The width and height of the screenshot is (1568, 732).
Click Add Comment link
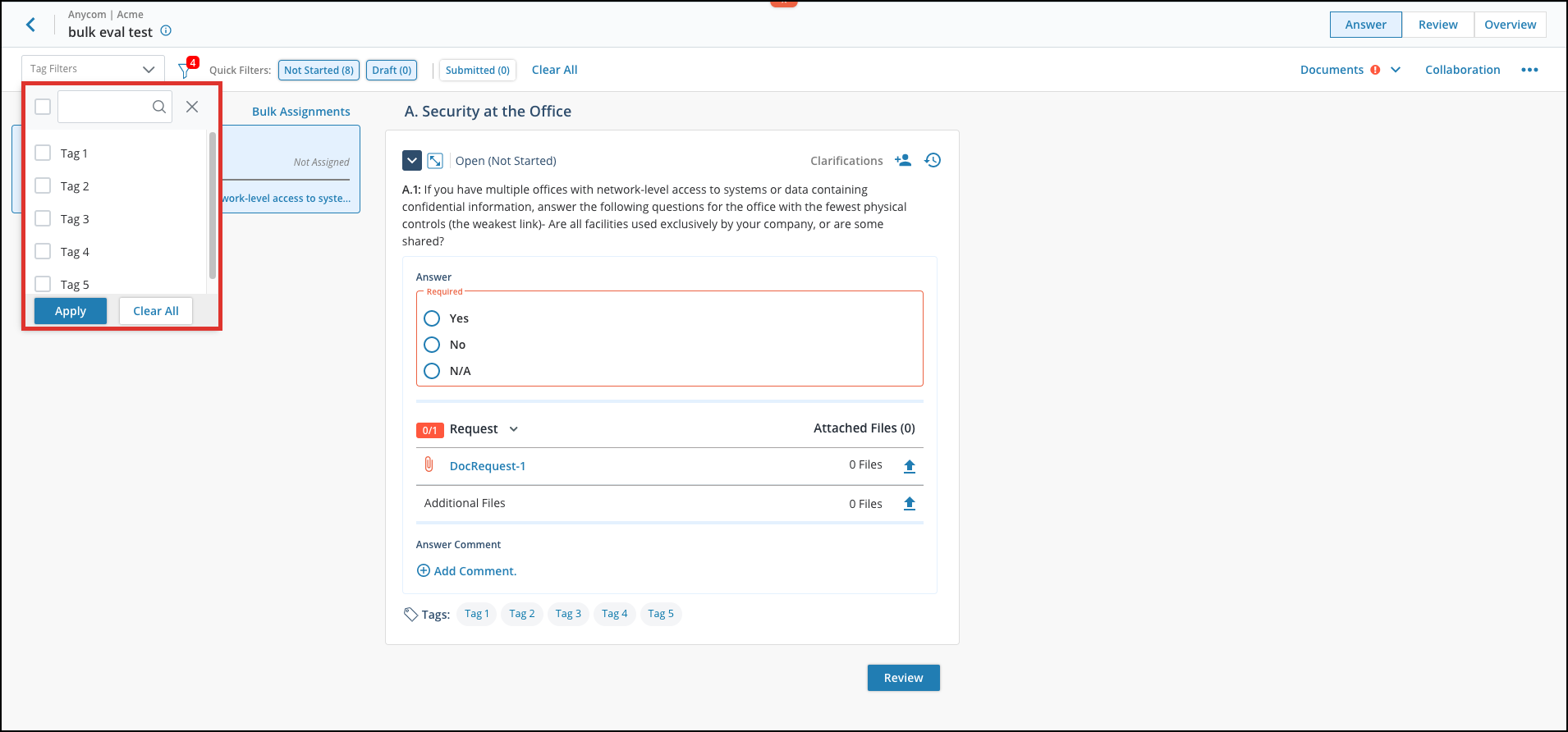(x=475, y=571)
